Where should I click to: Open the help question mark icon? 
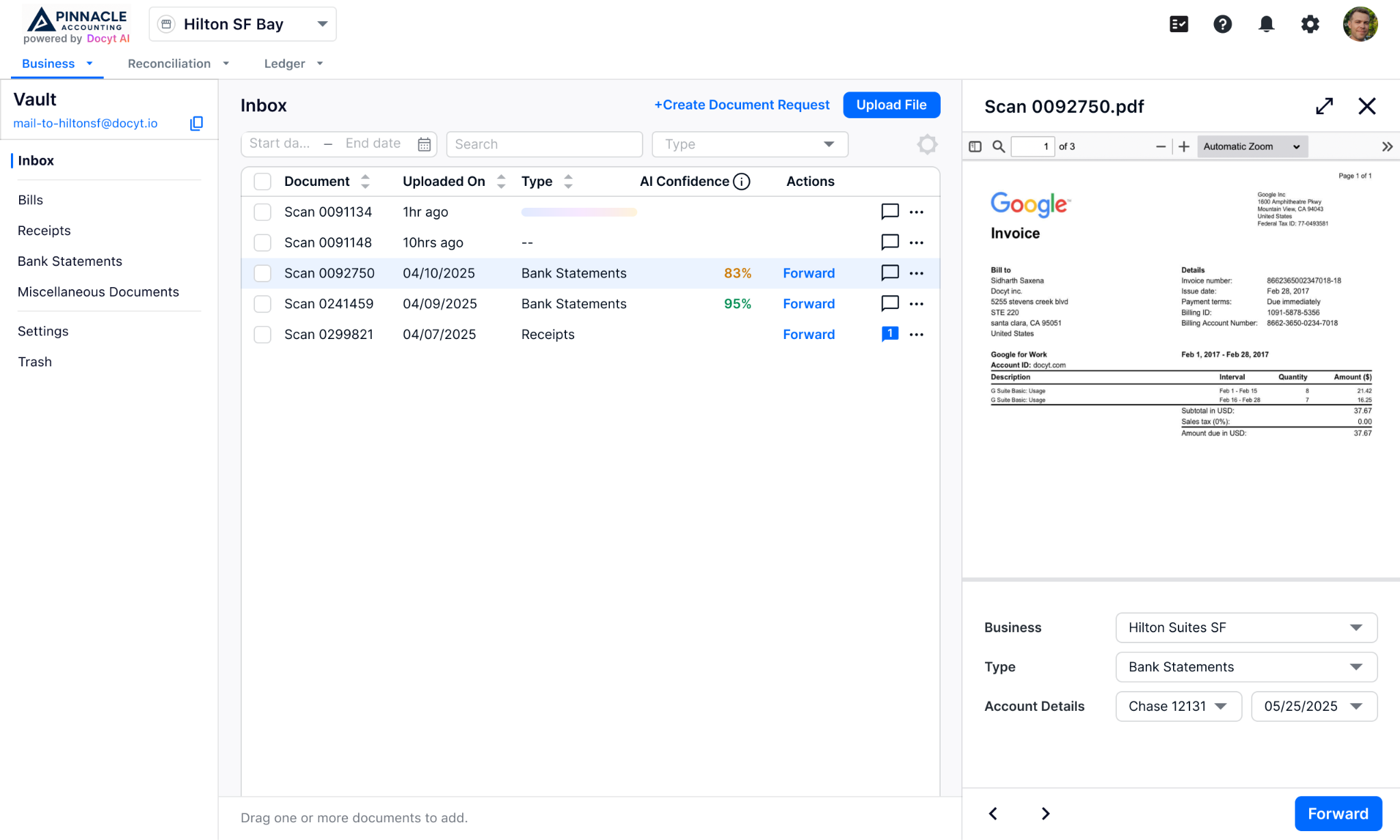tap(1222, 25)
